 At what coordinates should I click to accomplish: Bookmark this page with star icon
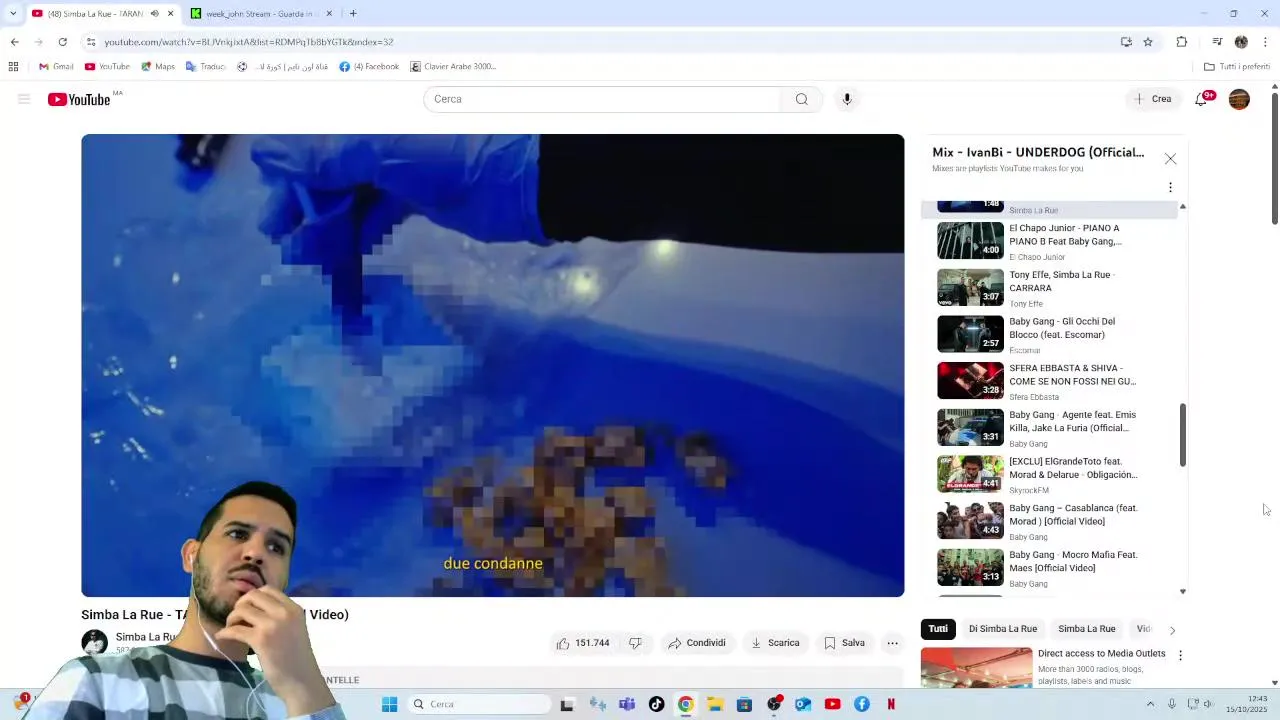[1148, 42]
